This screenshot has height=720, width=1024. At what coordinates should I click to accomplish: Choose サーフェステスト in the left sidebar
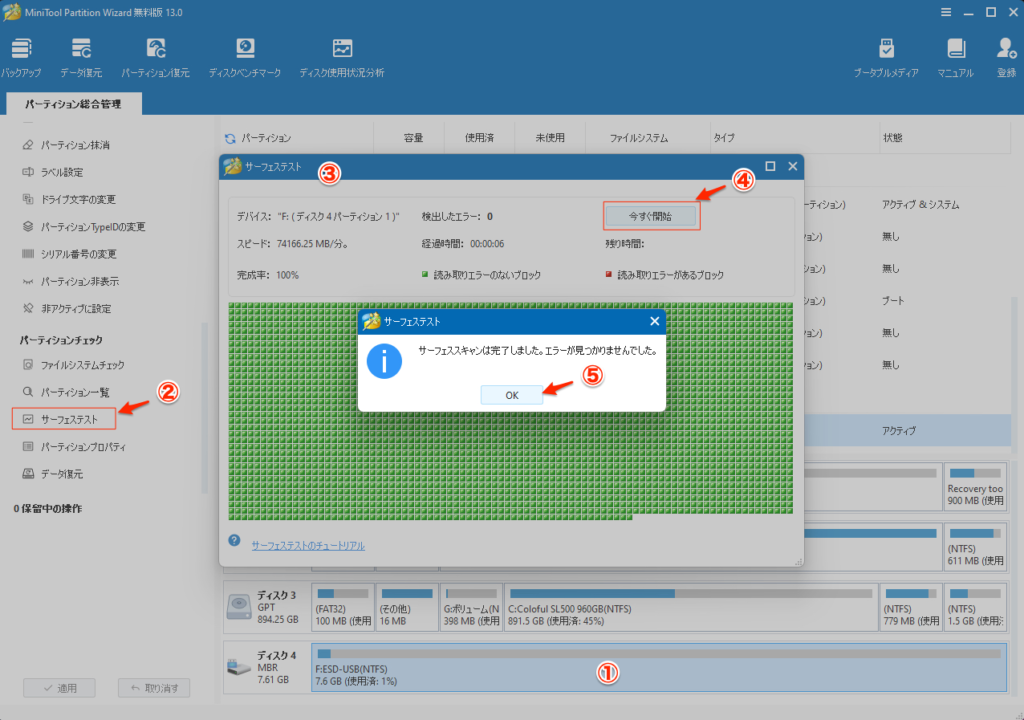pos(69,419)
